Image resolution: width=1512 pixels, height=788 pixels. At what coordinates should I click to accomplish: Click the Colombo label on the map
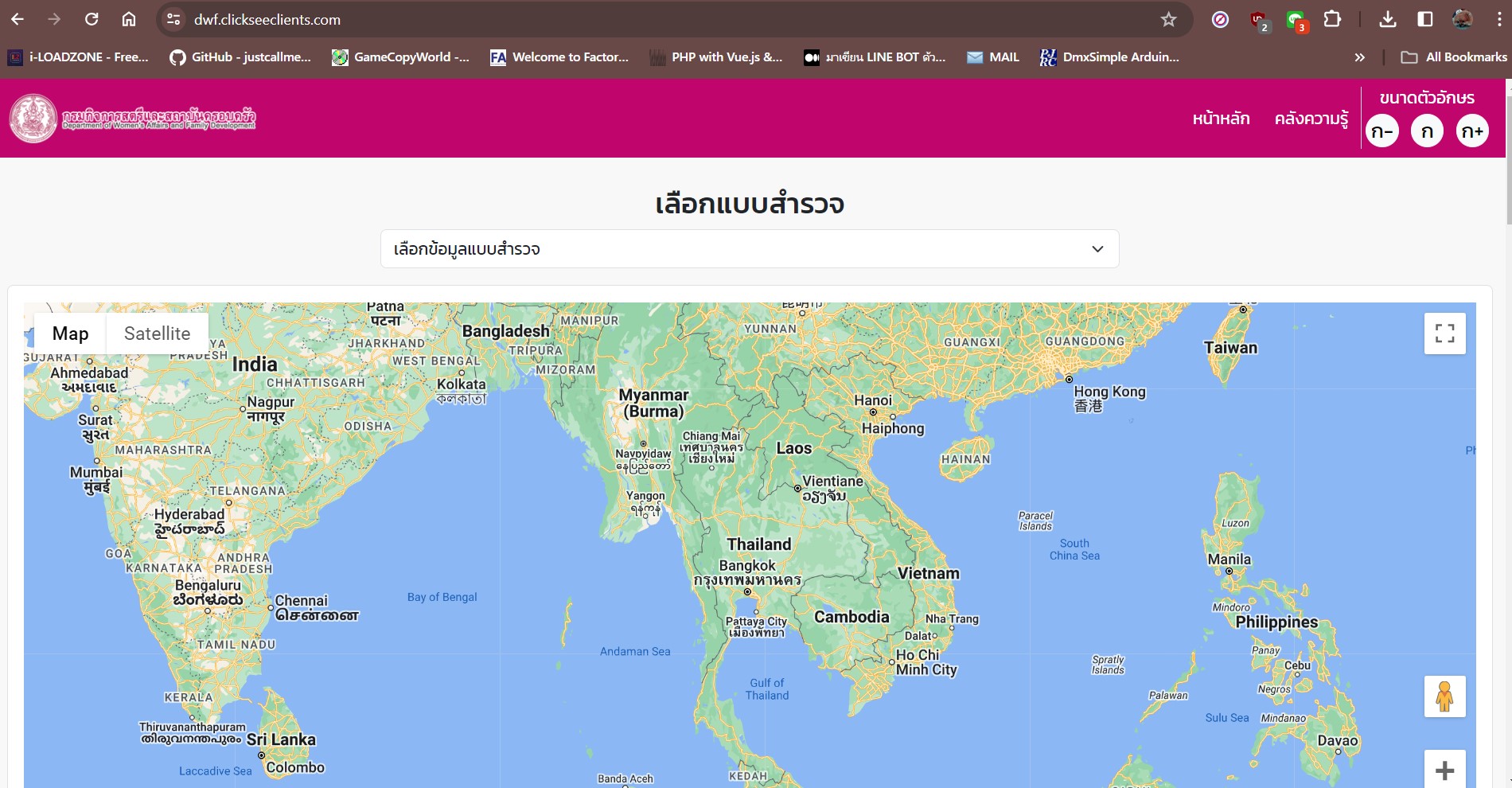[295, 767]
